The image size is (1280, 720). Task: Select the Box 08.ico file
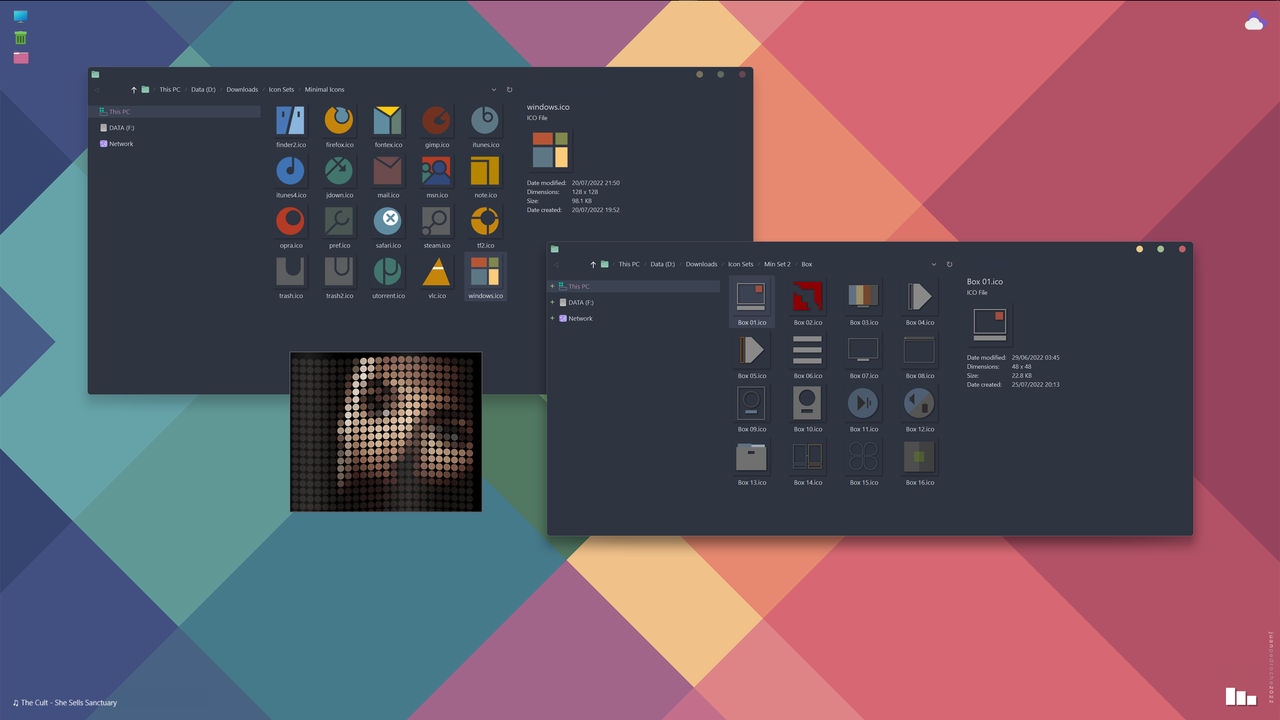pyautogui.click(x=920, y=355)
